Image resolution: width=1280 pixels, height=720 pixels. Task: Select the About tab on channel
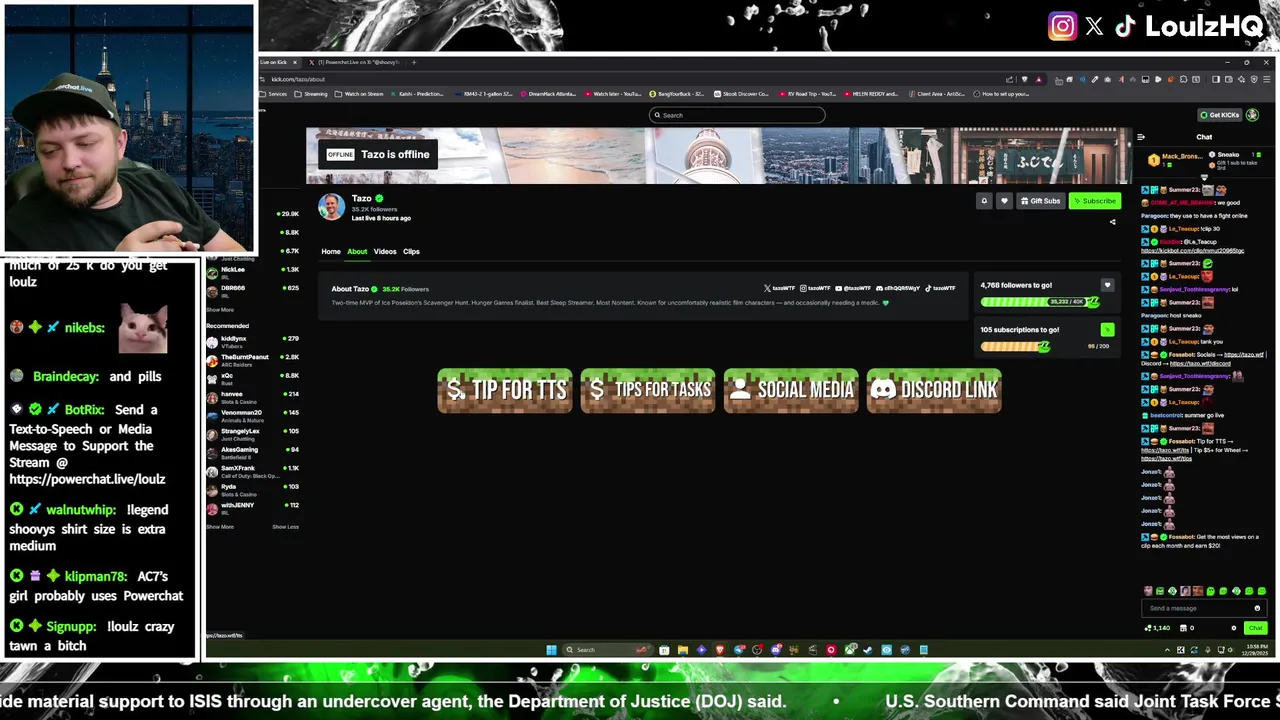coord(357,252)
